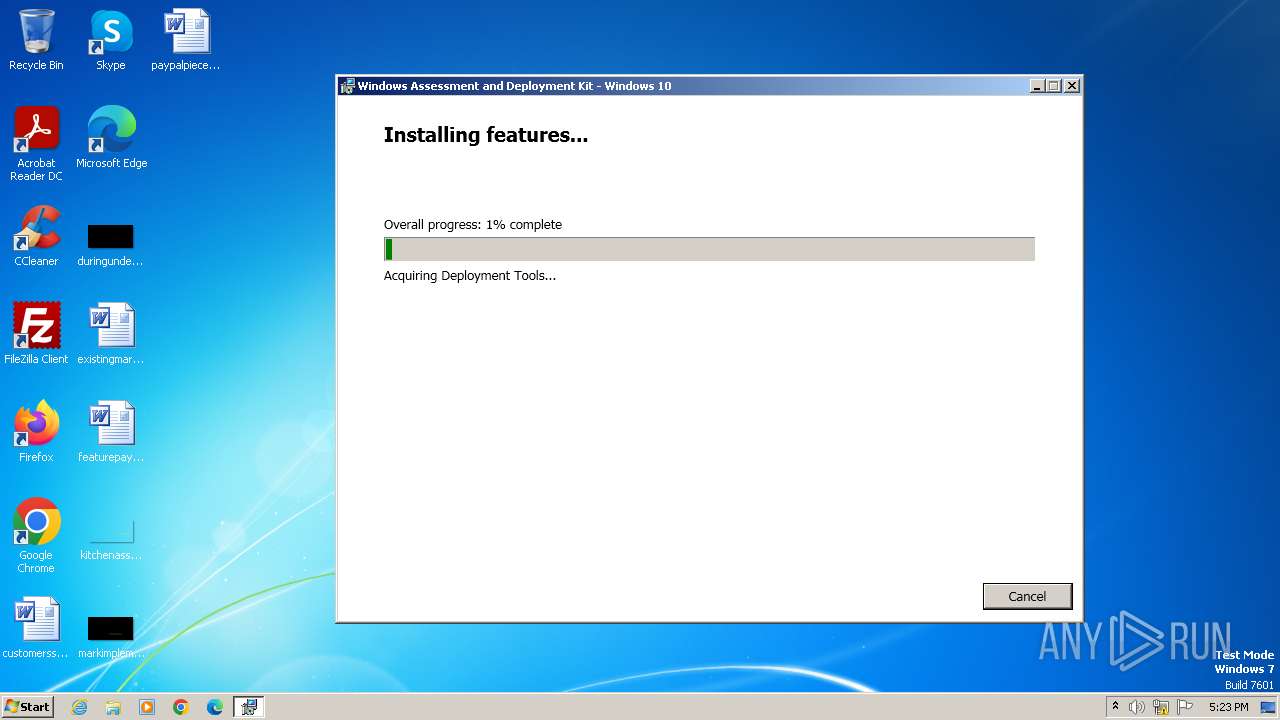This screenshot has height=720, width=1280.
Task: Launch Google Chrome desktop shortcut
Action: 36,536
